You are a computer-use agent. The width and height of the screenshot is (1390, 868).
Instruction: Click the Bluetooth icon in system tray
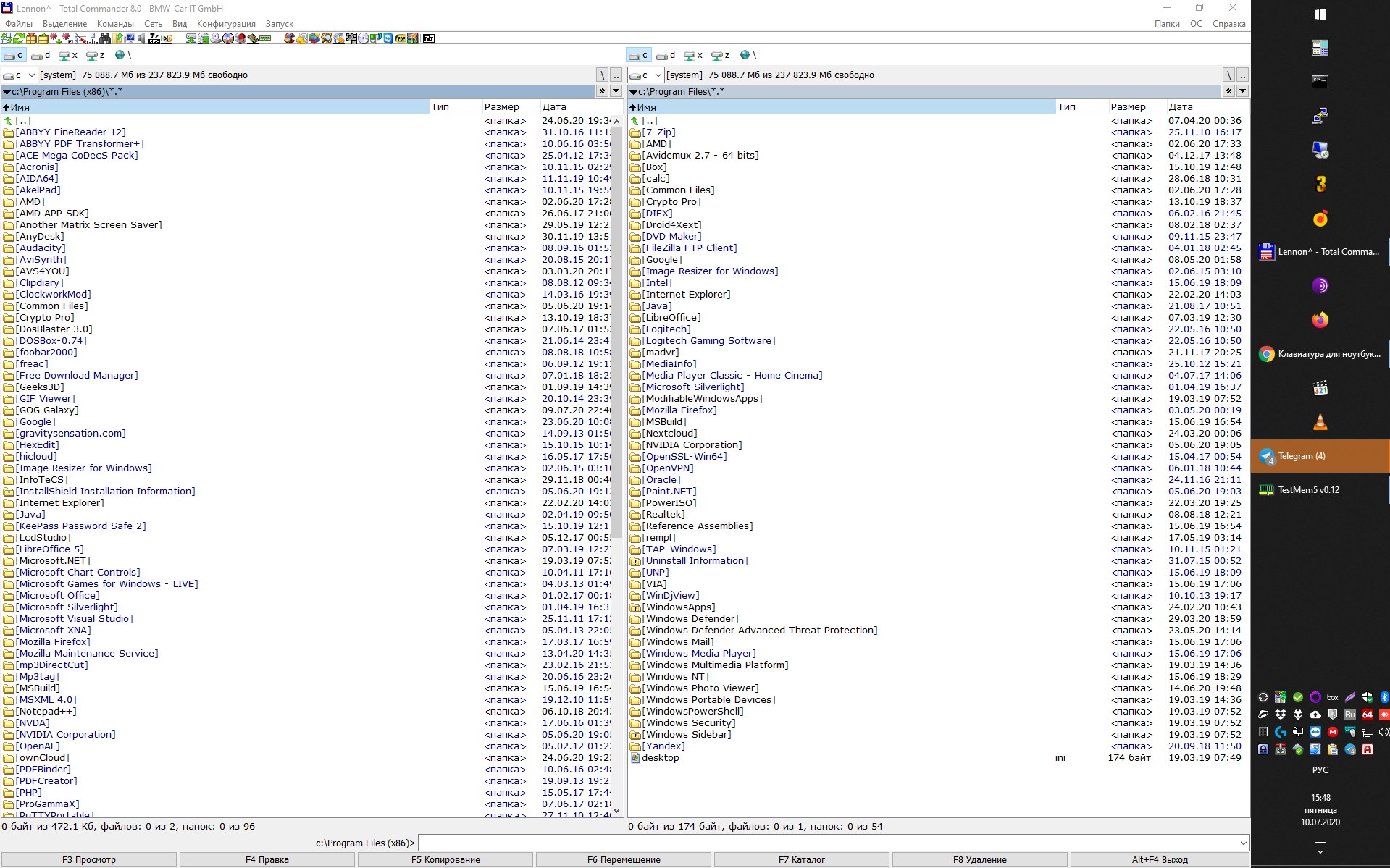coord(1384,697)
